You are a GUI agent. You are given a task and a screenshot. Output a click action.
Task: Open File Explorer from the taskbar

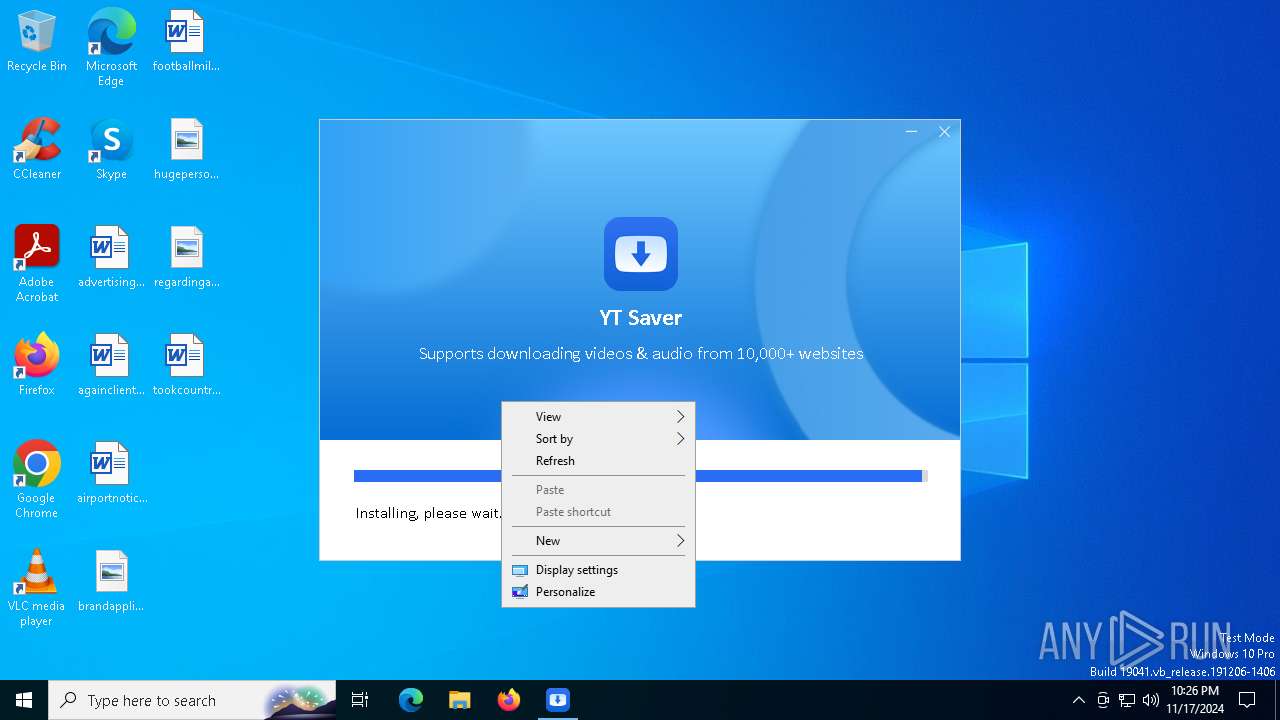460,700
